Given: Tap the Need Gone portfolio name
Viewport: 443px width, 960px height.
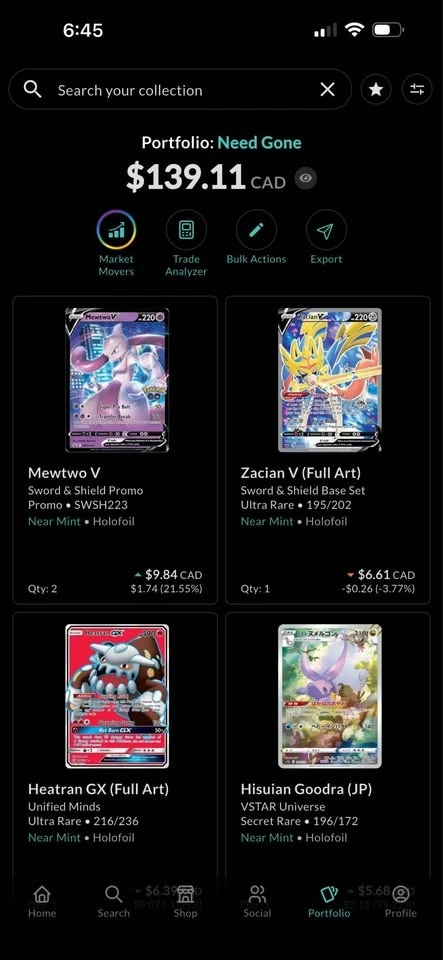Looking at the screenshot, I should [x=259, y=143].
